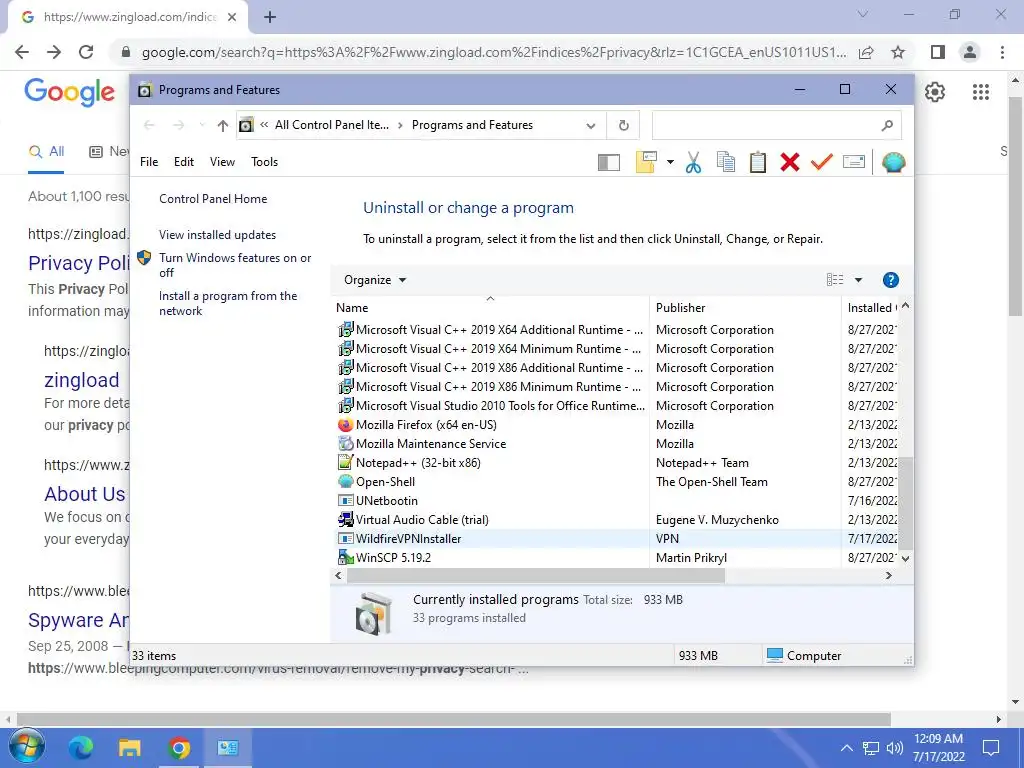Select Notepad++ (32-bit x86) row
The image size is (1024, 768).
[x=616, y=463]
